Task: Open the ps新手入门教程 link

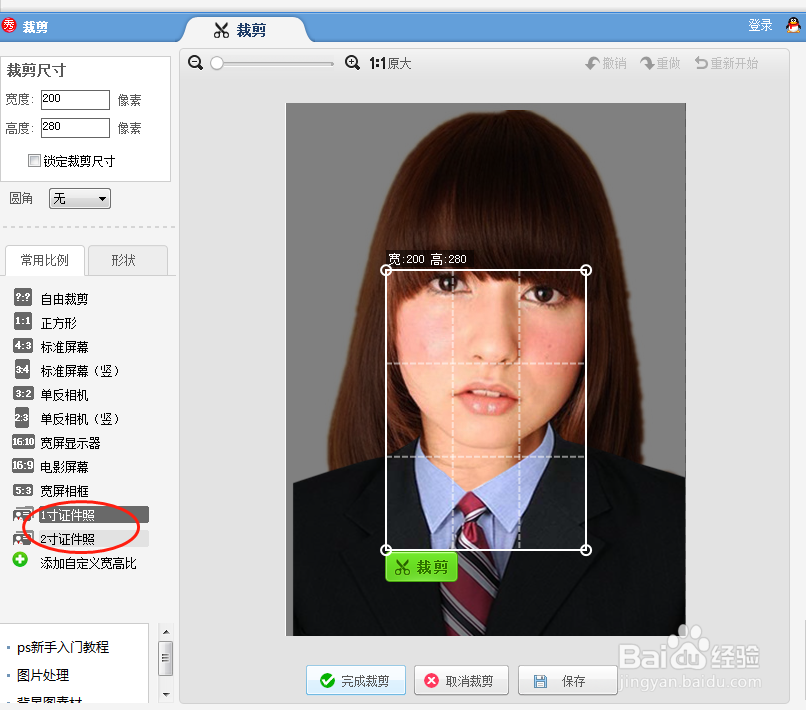Action: (63, 647)
